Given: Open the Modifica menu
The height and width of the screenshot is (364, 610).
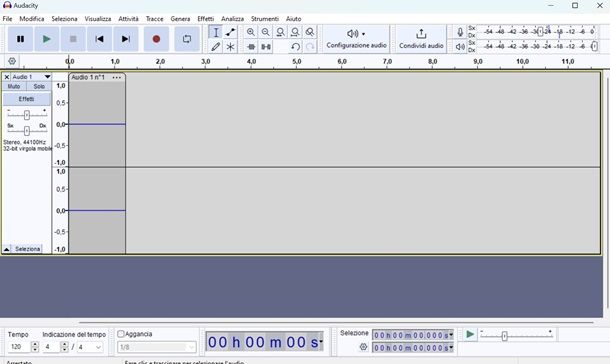Looking at the screenshot, I should point(32,19).
